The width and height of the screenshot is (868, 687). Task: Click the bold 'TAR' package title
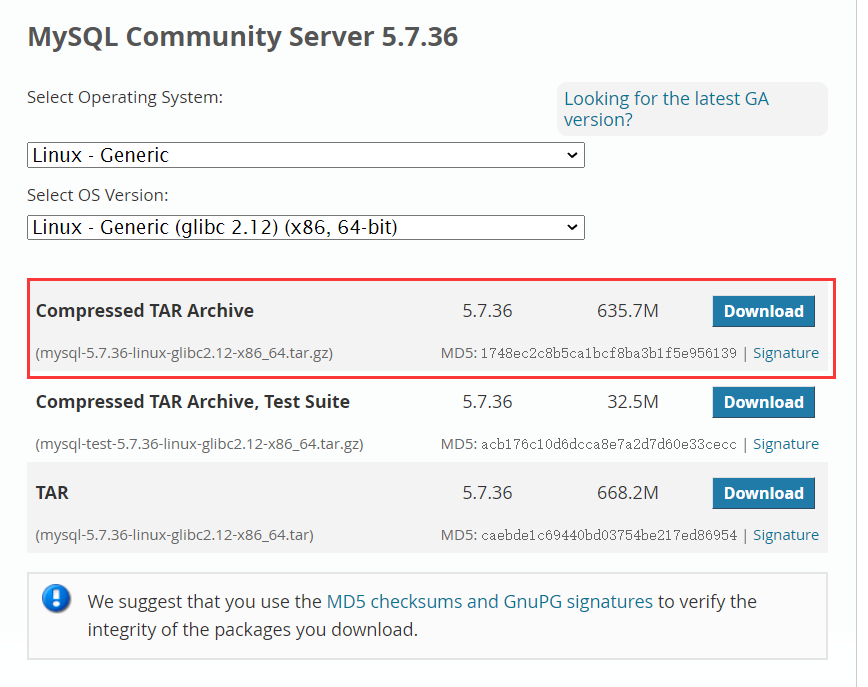pos(52,493)
